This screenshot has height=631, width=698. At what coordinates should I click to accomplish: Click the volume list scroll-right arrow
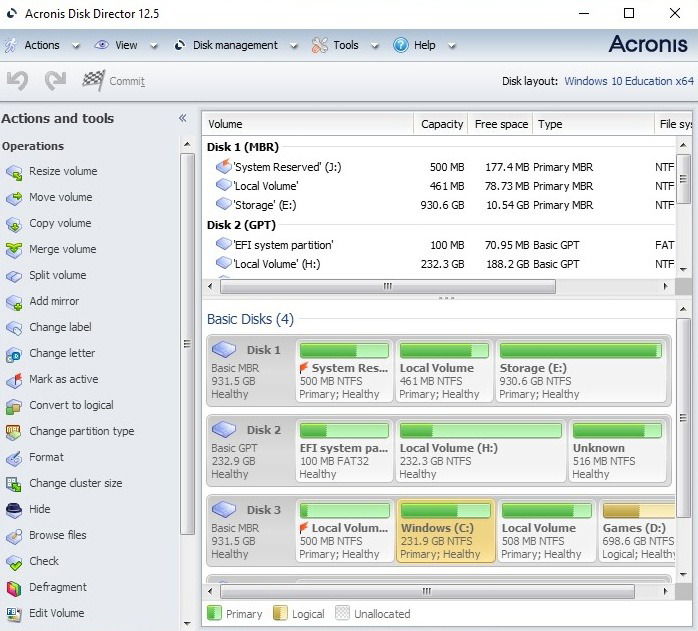[666, 286]
